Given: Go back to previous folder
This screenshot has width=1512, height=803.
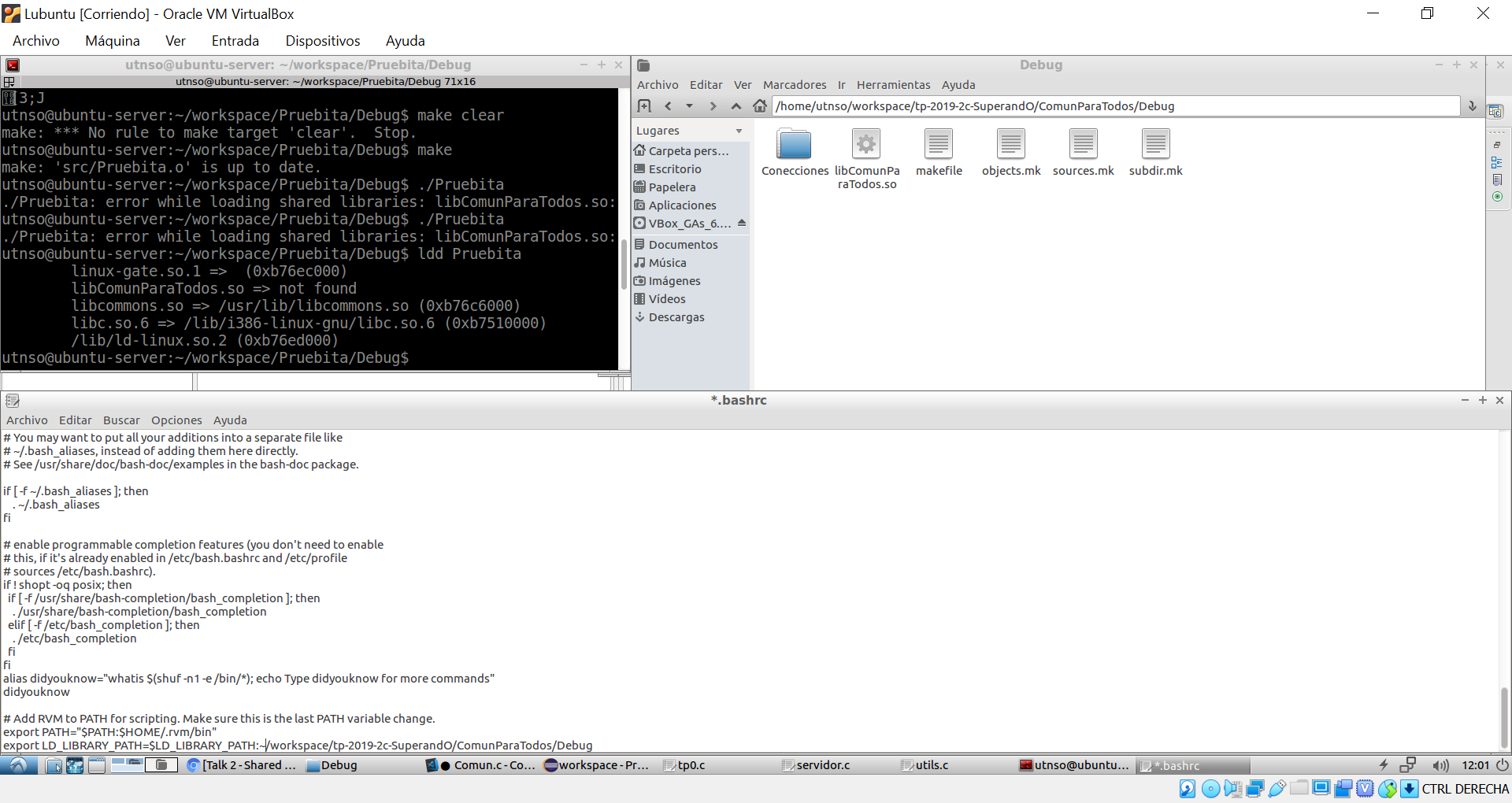Looking at the screenshot, I should [668, 106].
